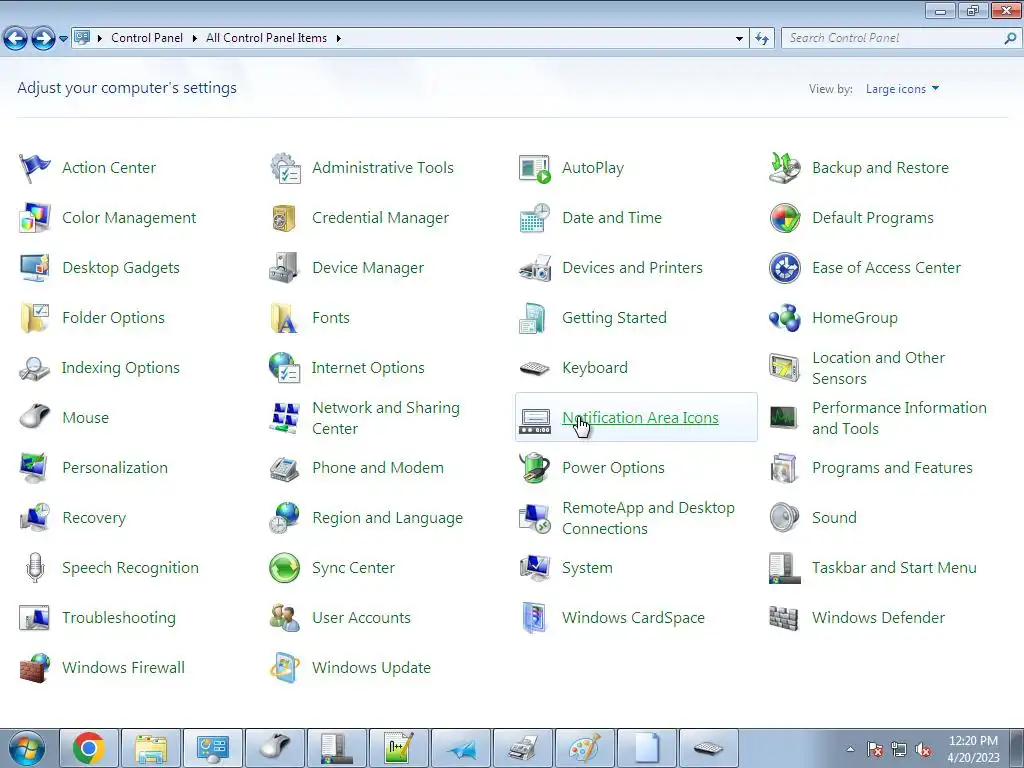Open the Taskbar and Start Menu link
The image size is (1024, 768).
tap(894, 568)
